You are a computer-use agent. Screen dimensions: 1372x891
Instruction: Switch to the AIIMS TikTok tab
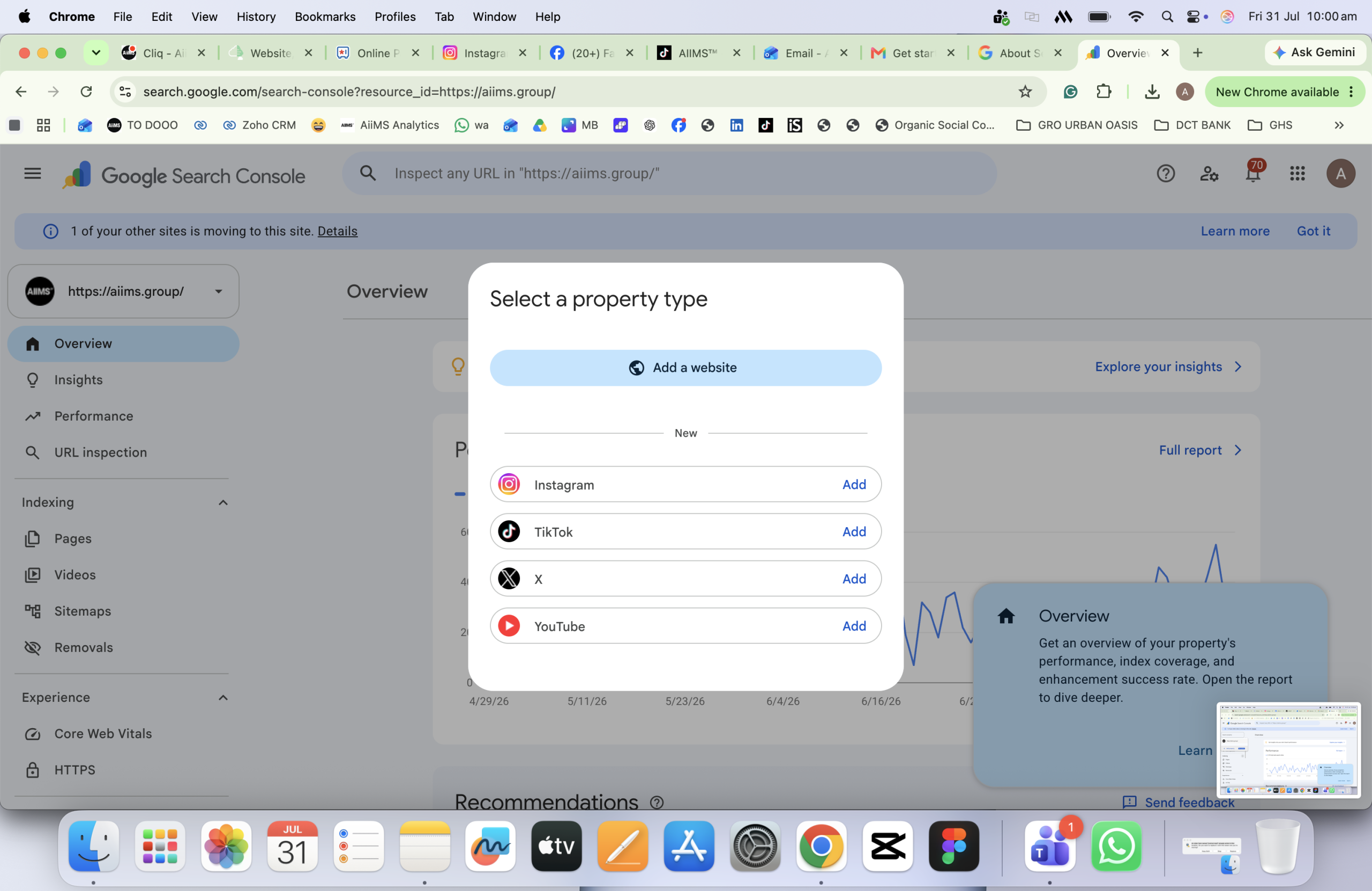pyautogui.click(x=698, y=53)
